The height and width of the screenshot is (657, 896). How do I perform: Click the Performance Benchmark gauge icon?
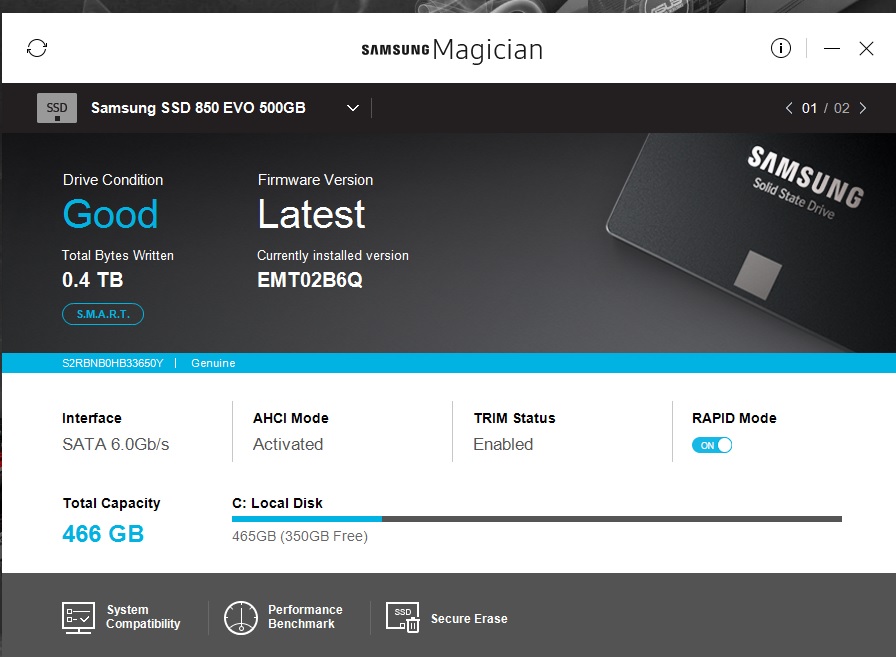tap(241, 618)
